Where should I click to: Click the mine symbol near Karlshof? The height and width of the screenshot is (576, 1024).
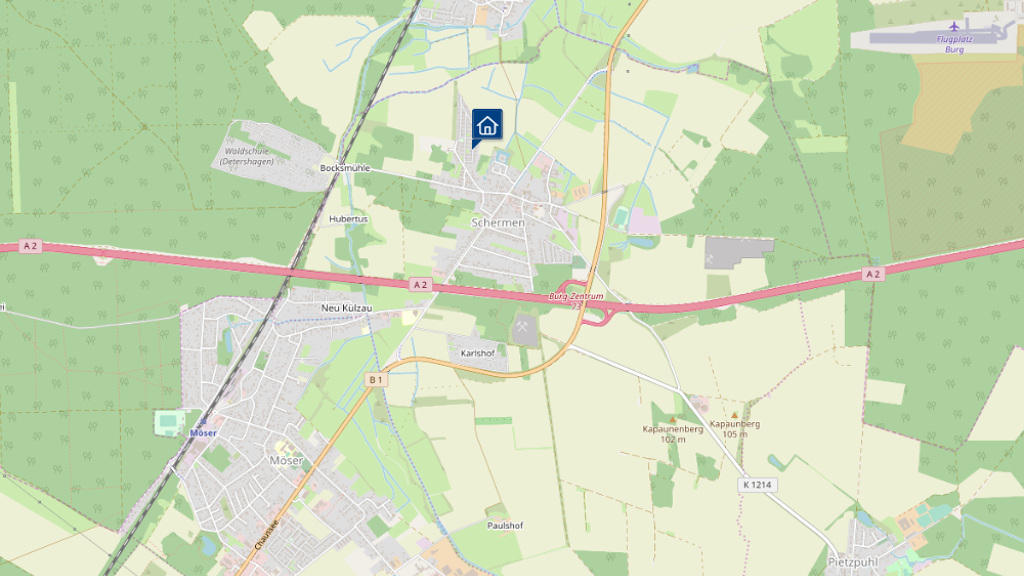[x=522, y=327]
